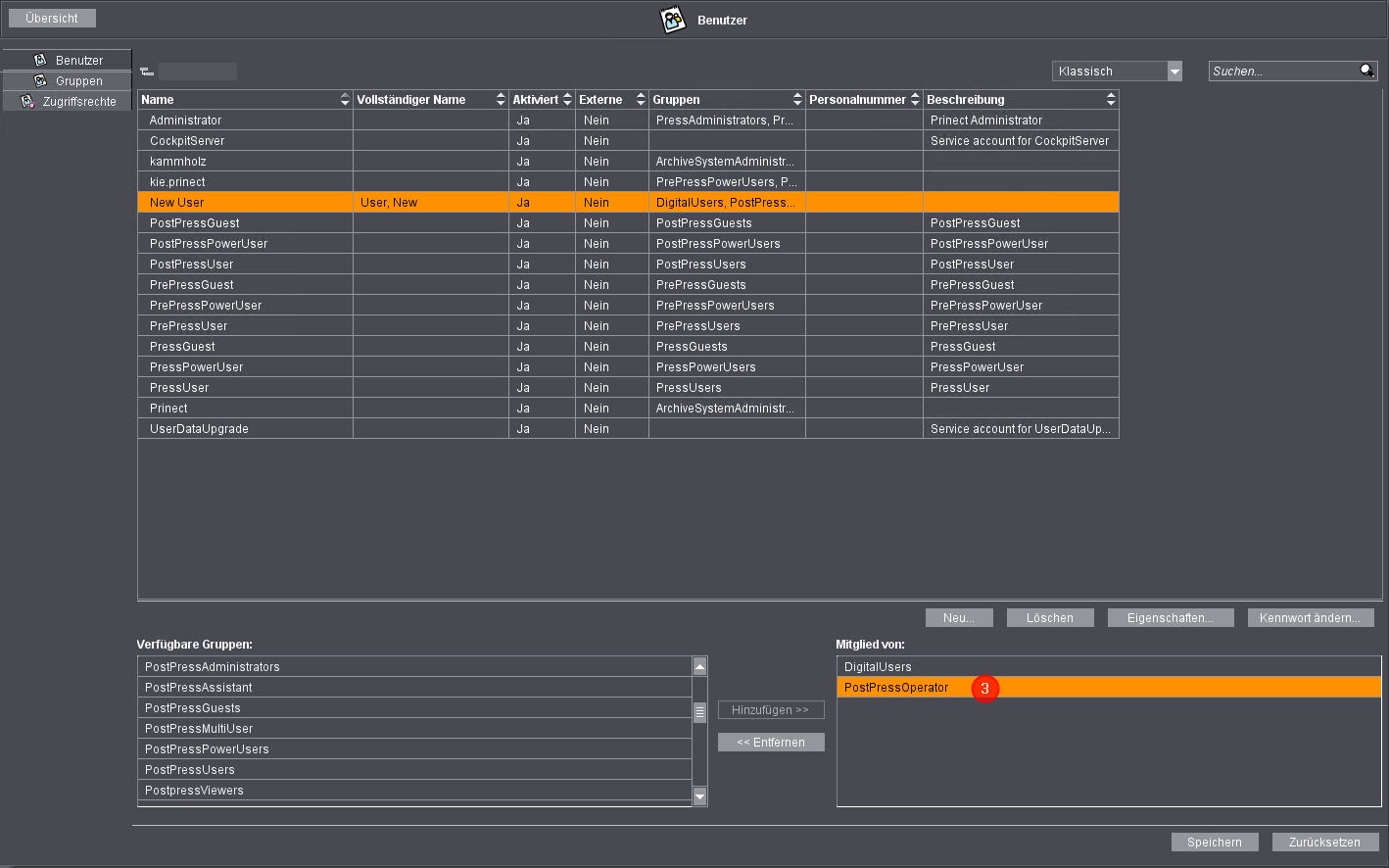
Task: Switch to the Gruppen sidebar tab
Action: (67, 80)
